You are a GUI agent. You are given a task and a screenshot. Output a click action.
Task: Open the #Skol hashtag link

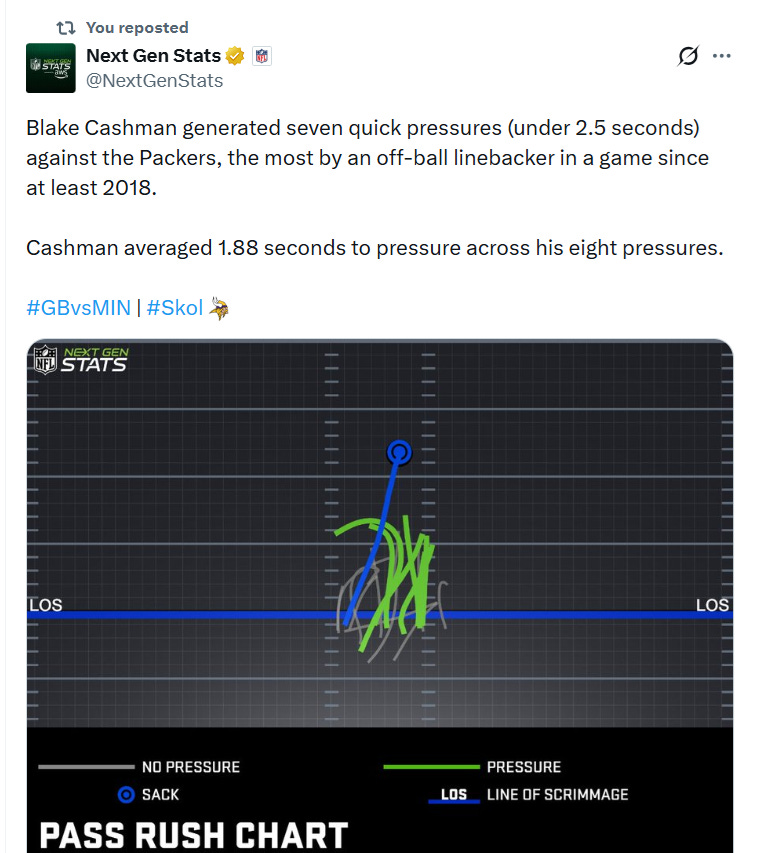point(175,308)
